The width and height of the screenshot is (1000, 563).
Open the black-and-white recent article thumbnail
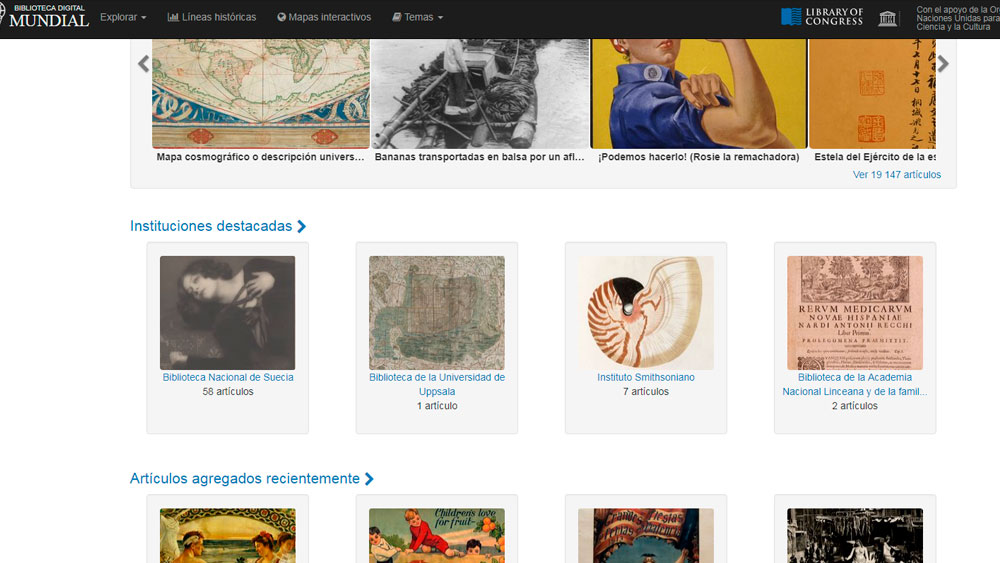coord(855,536)
